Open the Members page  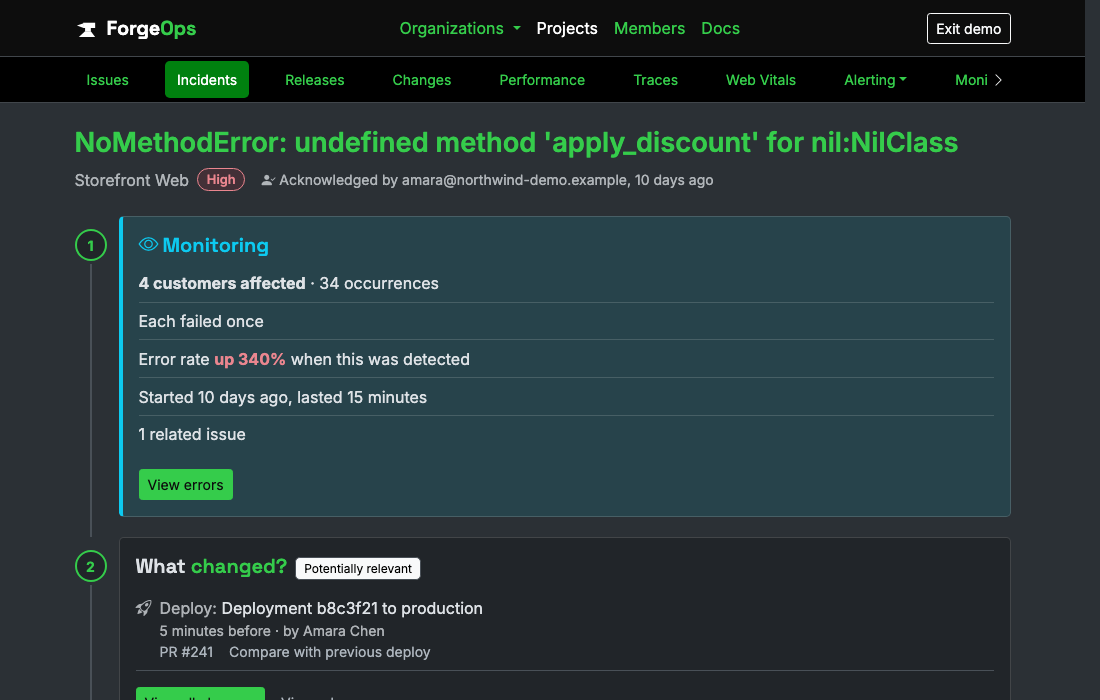coord(649,29)
